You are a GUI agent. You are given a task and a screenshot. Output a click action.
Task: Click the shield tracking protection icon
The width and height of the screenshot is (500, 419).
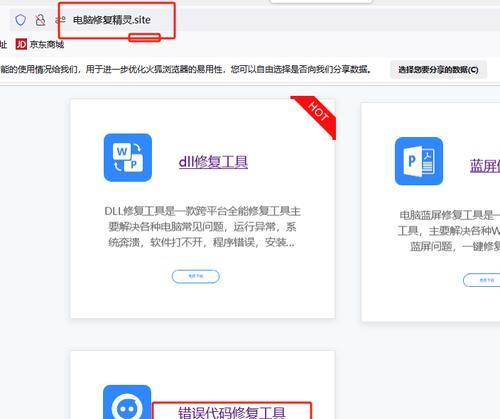coord(20,20)
